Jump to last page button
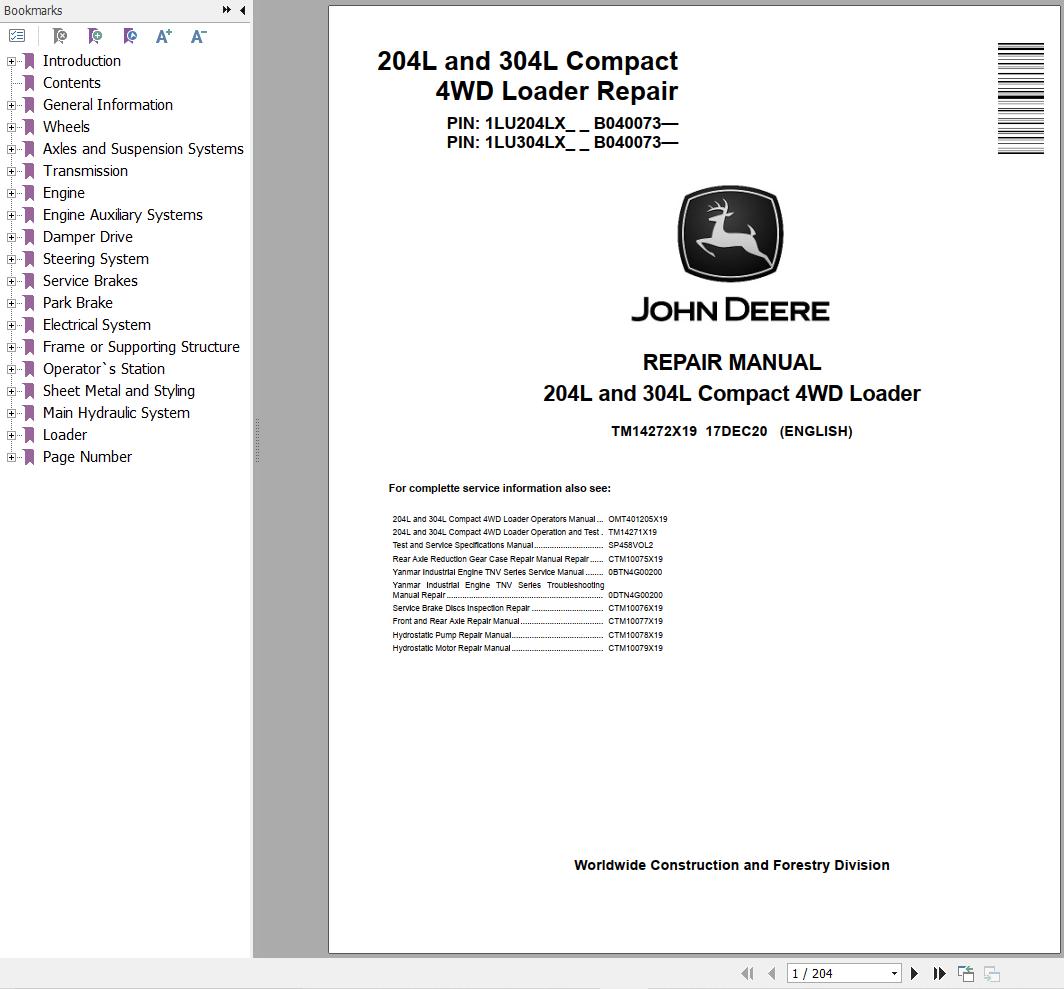Viewport: 1064px width, 989px height. pyautogui.click(x=939, y=973)
